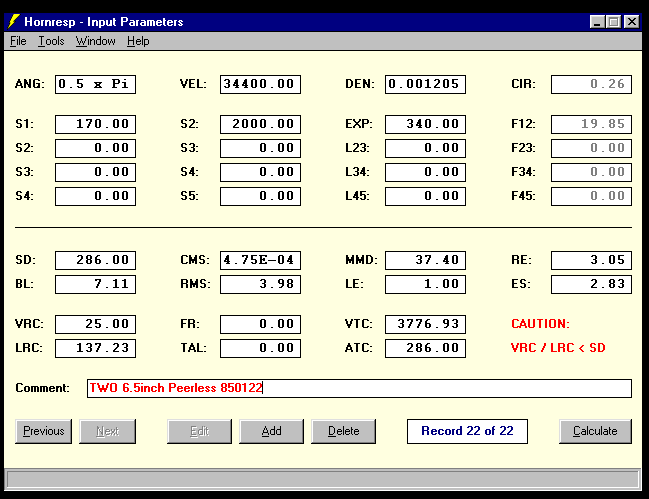Delete the current record
Image resolution: width=649 pixels, height=499 pixels.
[344, 431]
